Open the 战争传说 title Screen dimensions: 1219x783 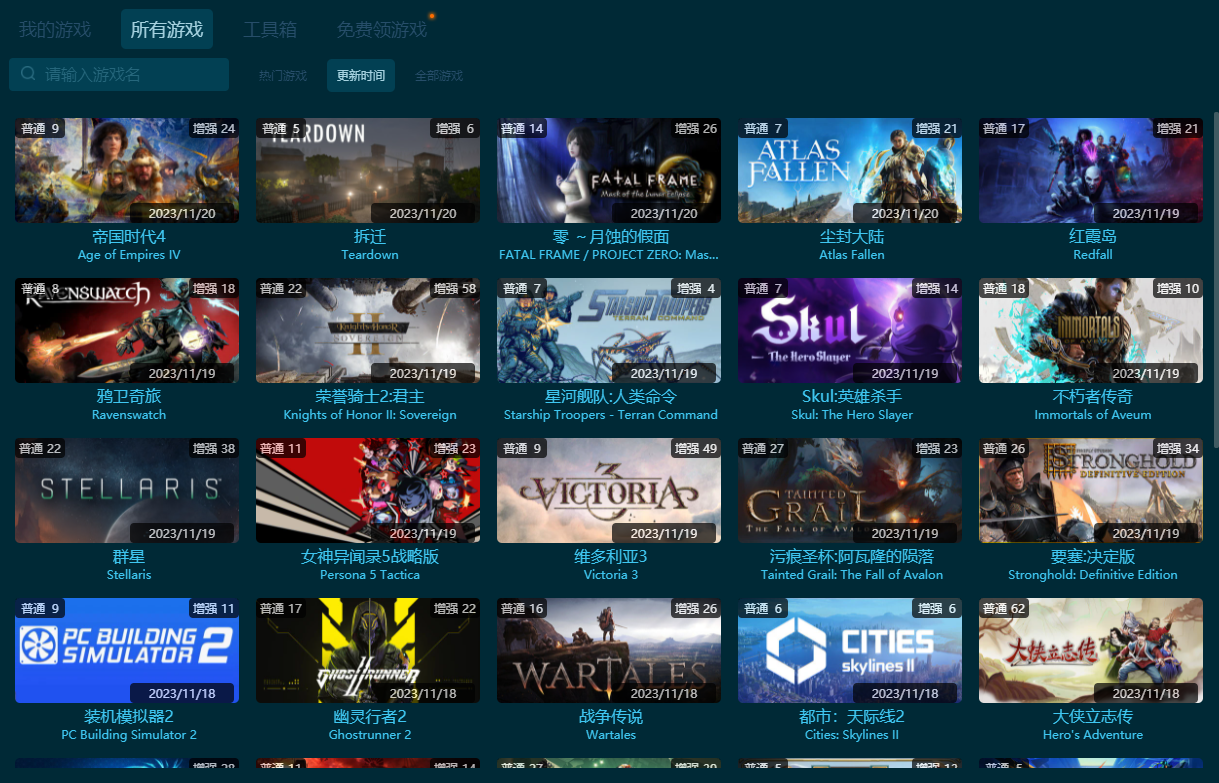[611, 717]
